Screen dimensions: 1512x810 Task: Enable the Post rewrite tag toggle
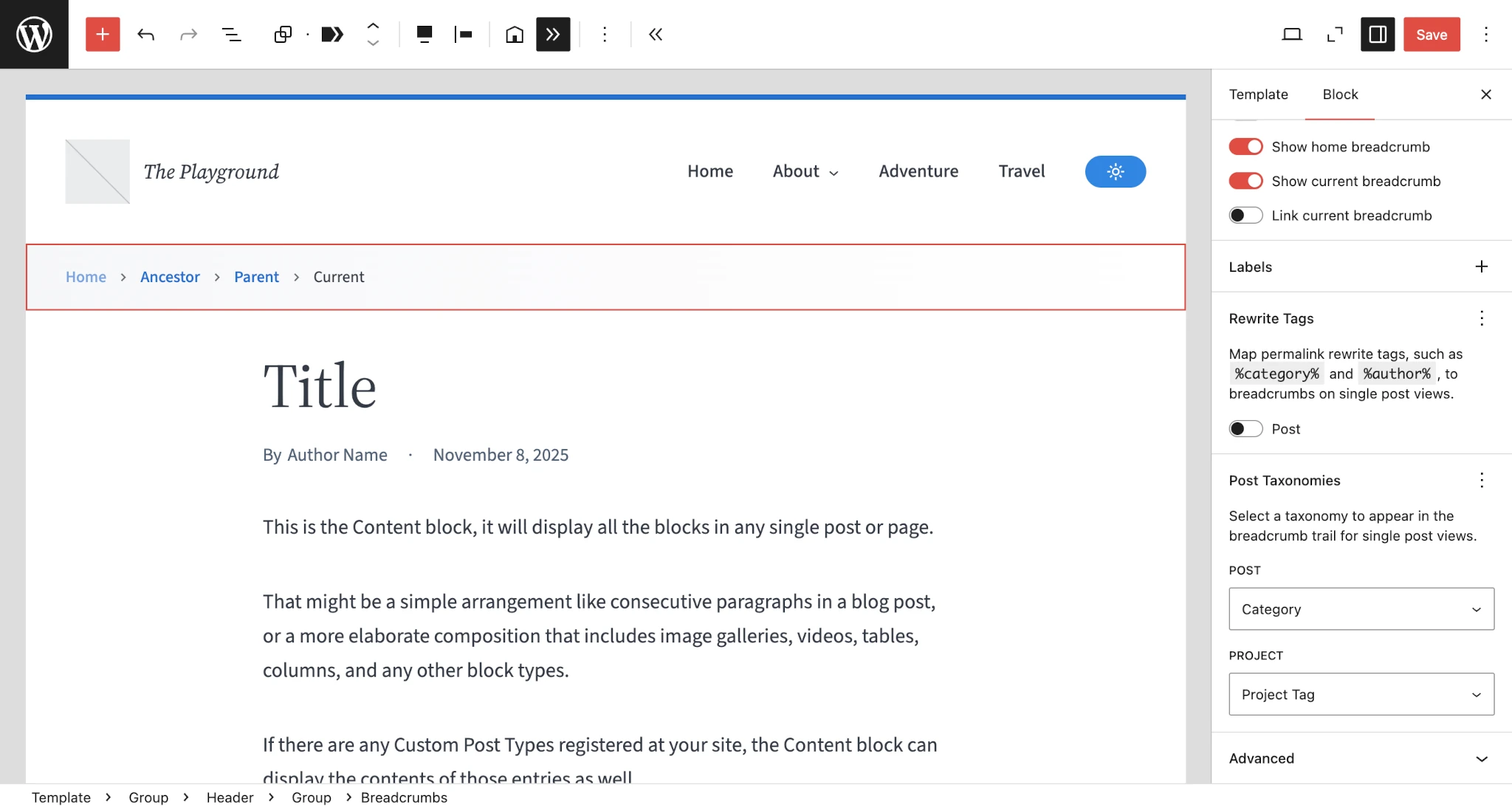click(1246, 428)
